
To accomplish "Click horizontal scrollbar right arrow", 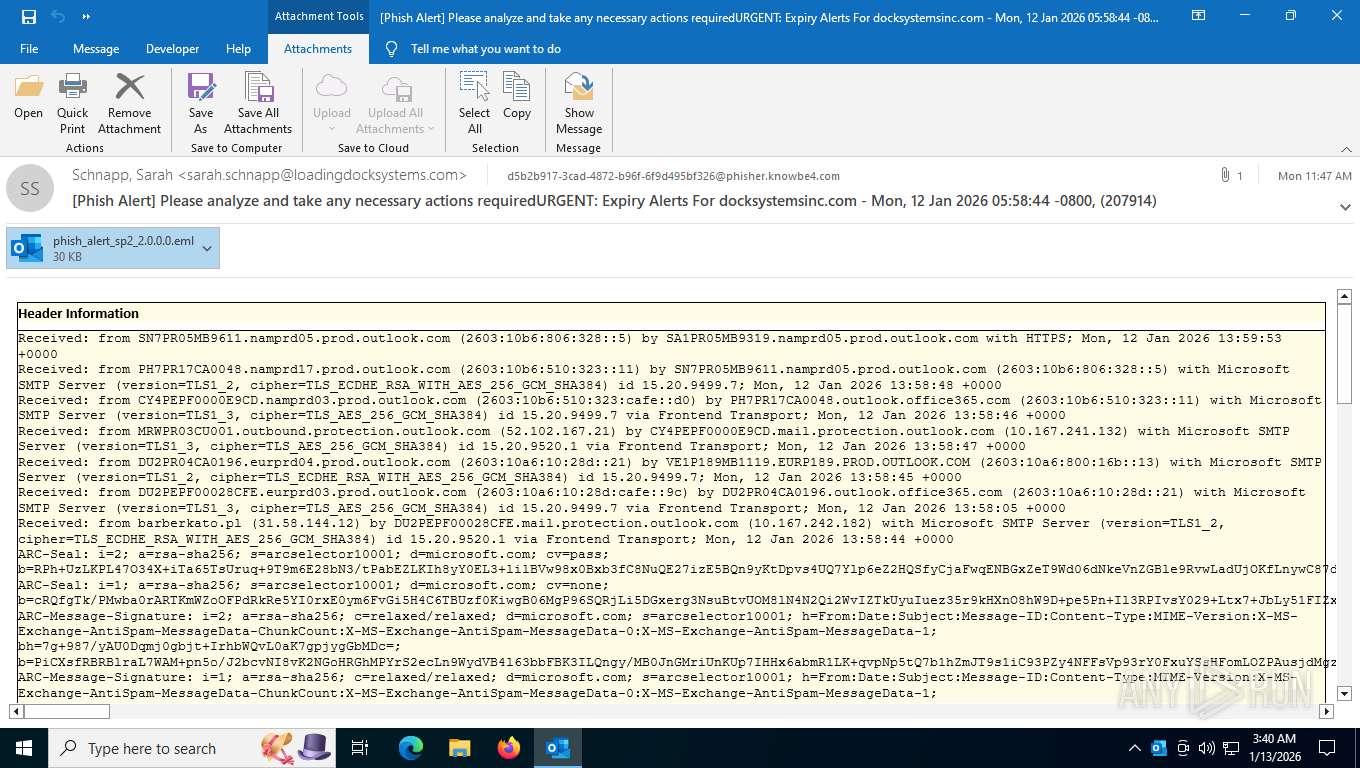I will point(1327,711).
